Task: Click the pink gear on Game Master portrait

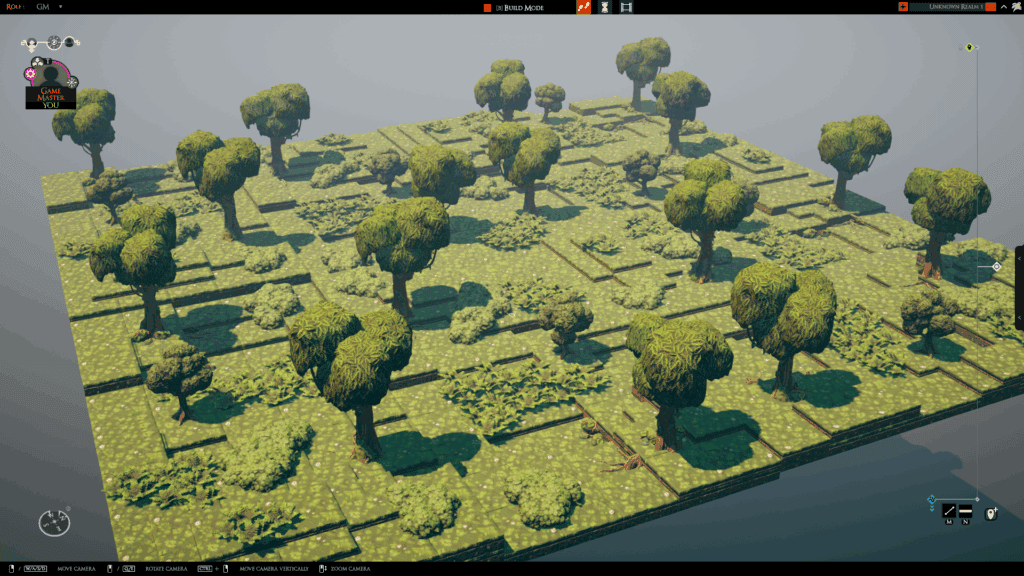Action: point(30,73)
